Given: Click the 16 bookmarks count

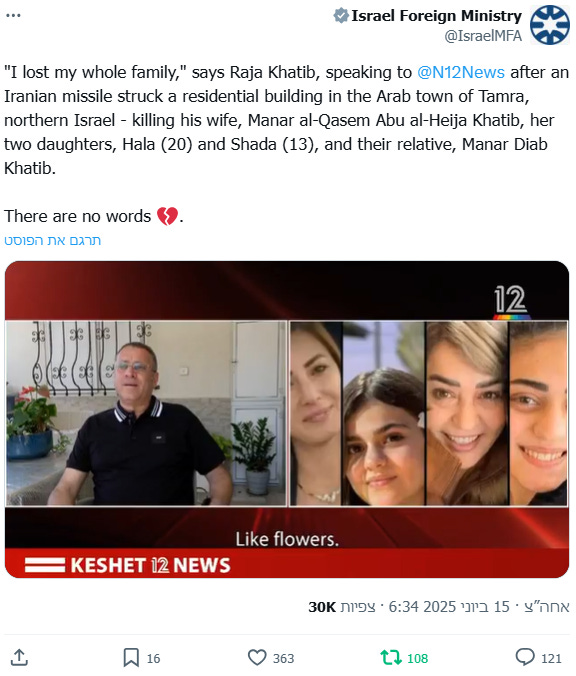Looking at the screenshot, I should click(x=153, y=658).
